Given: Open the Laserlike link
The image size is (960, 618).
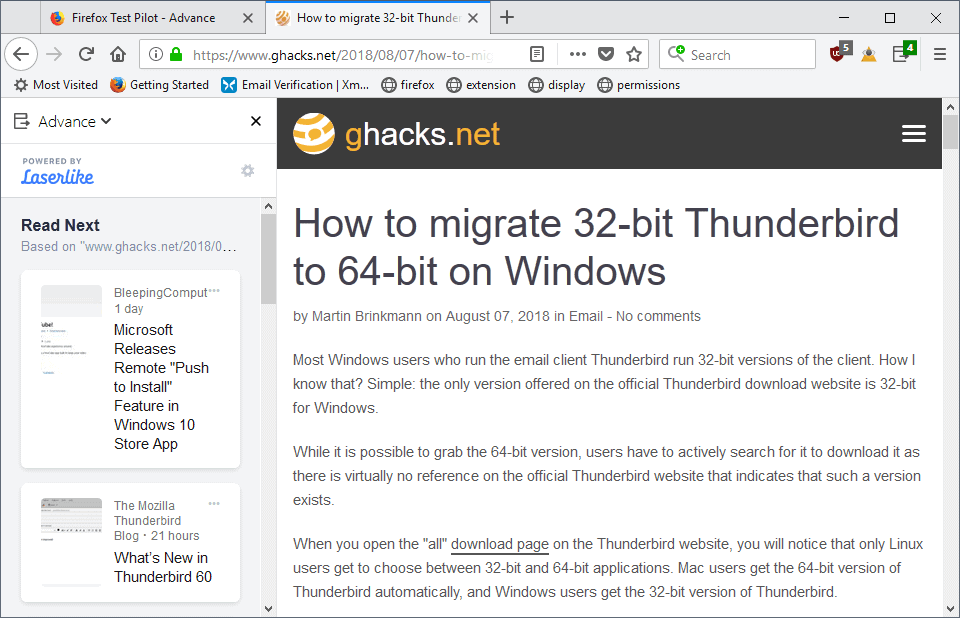Looking at the screenshot, I should pos(58,177).
